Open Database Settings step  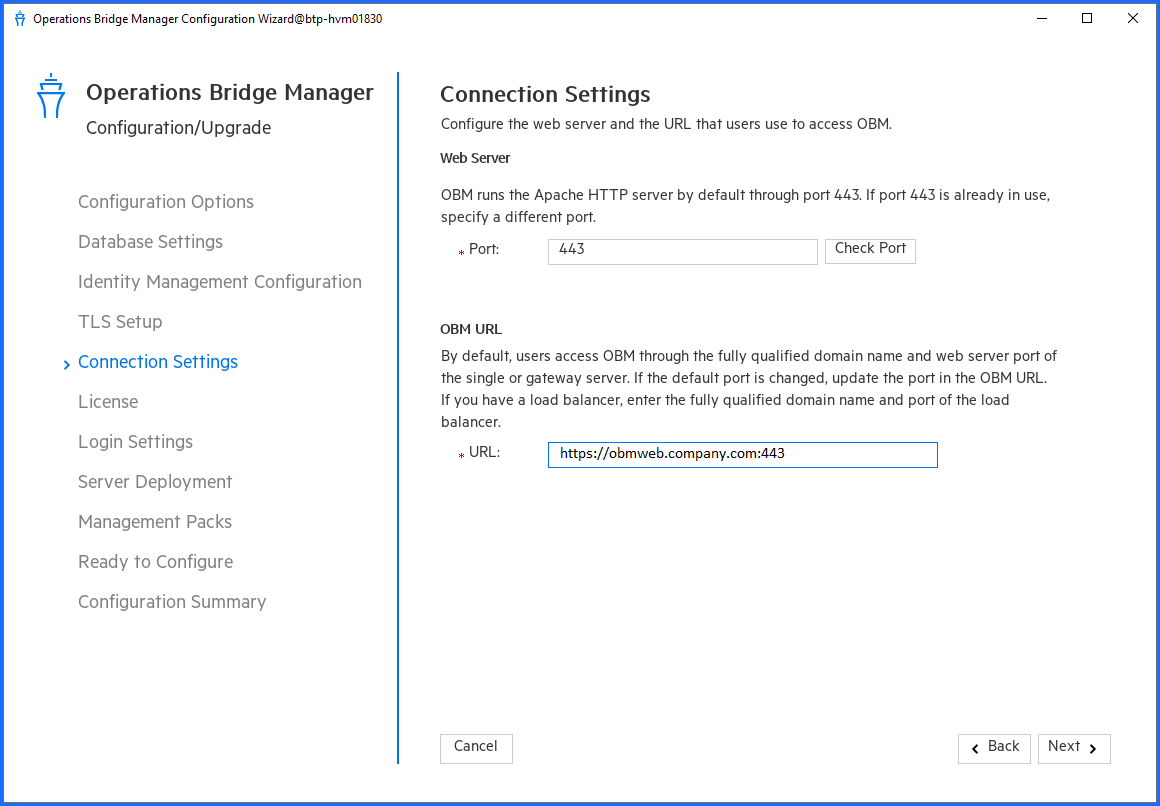click(x=150, y=242)
